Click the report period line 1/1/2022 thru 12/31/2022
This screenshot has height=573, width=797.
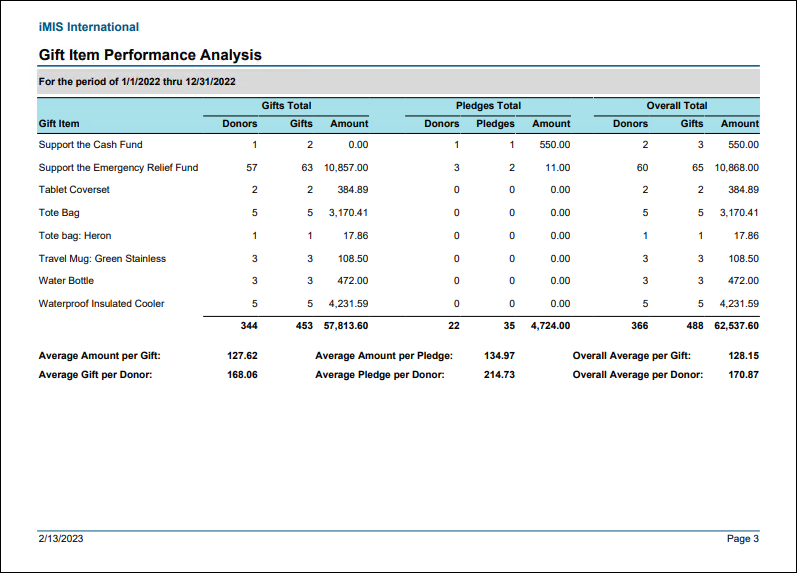[x=137, y=82]
